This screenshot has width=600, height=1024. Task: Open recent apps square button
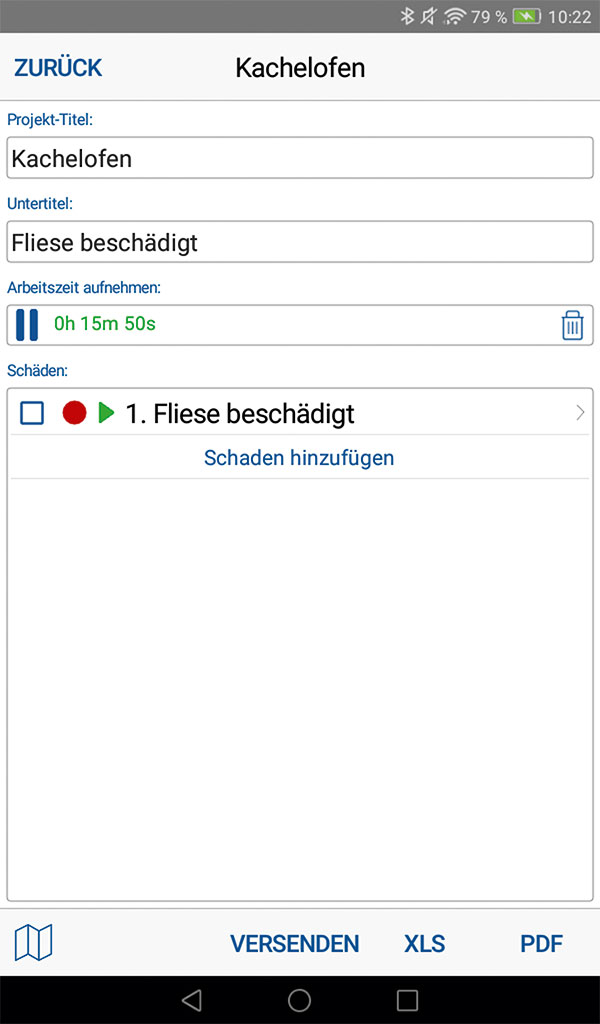(x=407, y=1000)
